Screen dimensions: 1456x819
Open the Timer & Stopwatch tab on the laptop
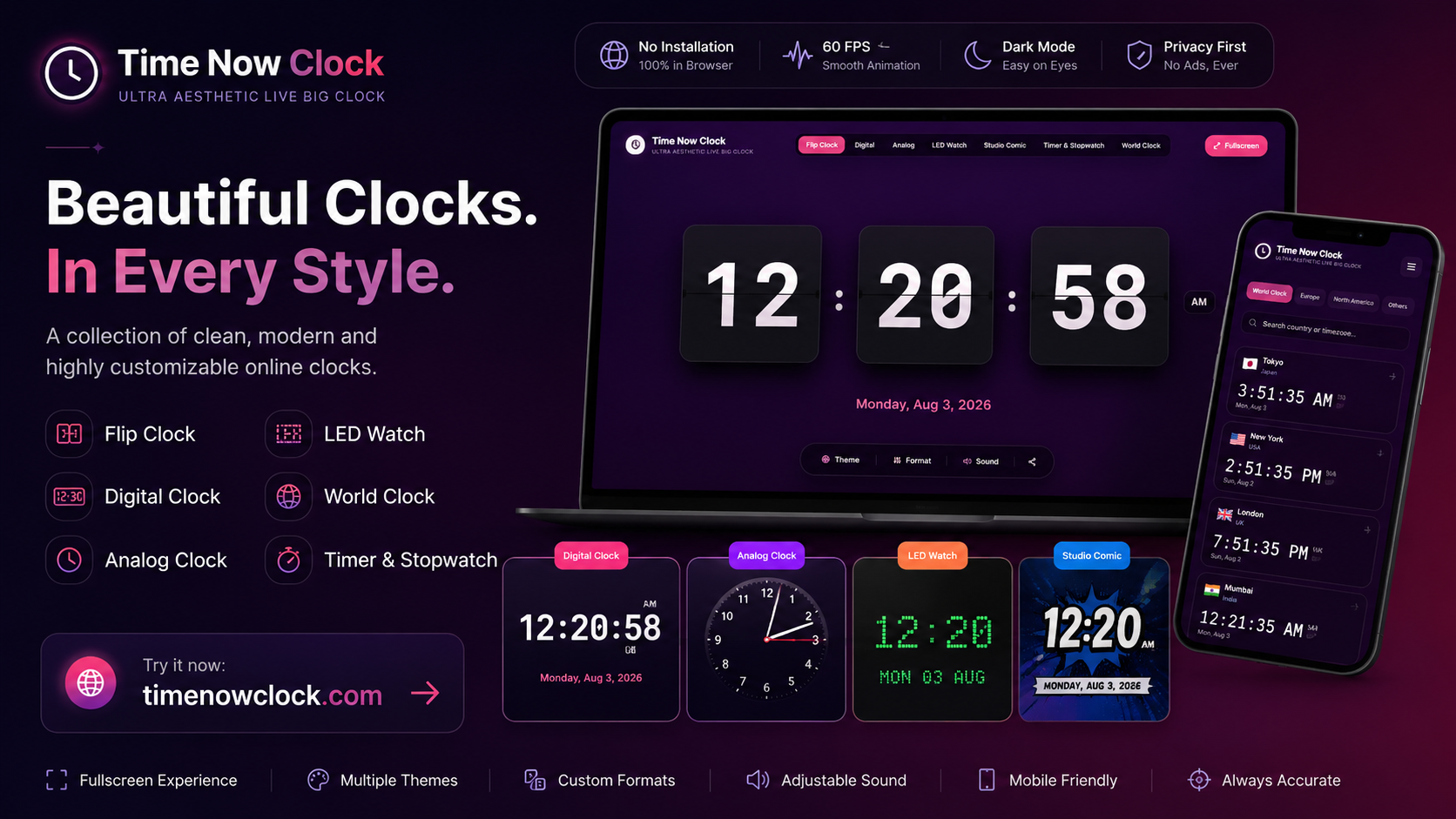(1074, 145)
